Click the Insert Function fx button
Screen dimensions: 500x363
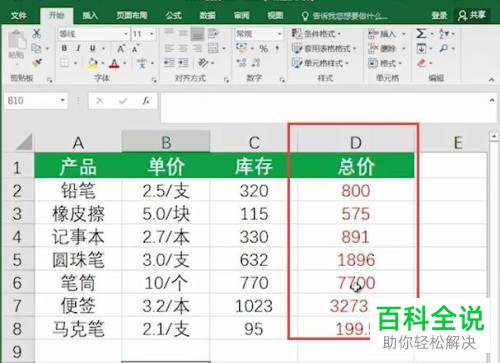(x=146, y=100)
